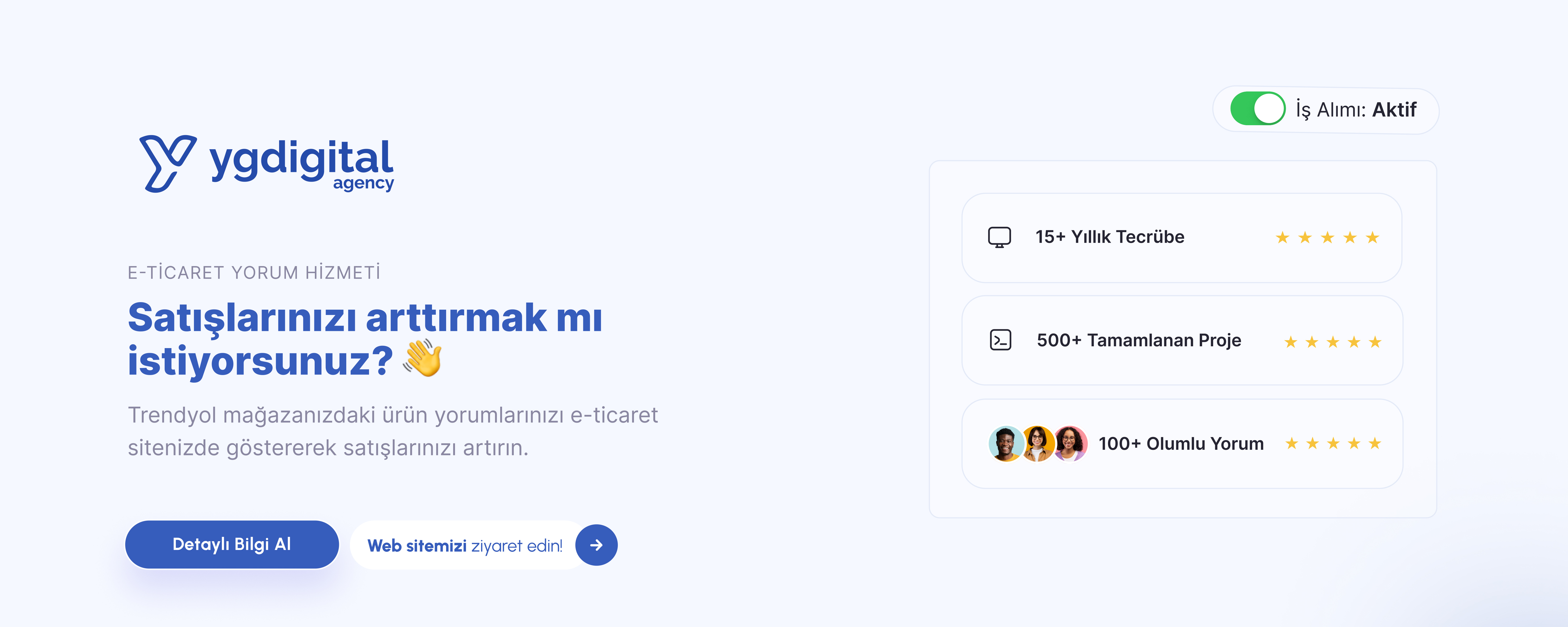Click the Detaylı Bilgi Al button
The width and height of the screenshot is (1568, 627).
click(232, 544)
